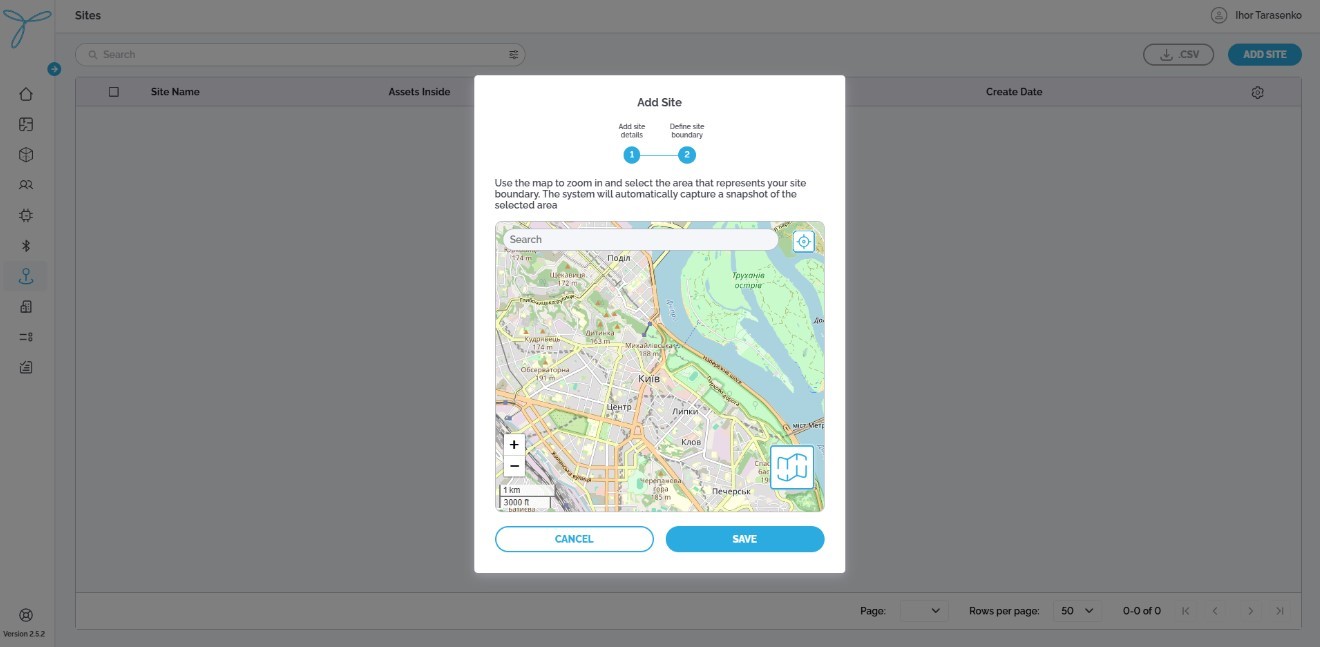Sort by Site Name column

point(175,92)
